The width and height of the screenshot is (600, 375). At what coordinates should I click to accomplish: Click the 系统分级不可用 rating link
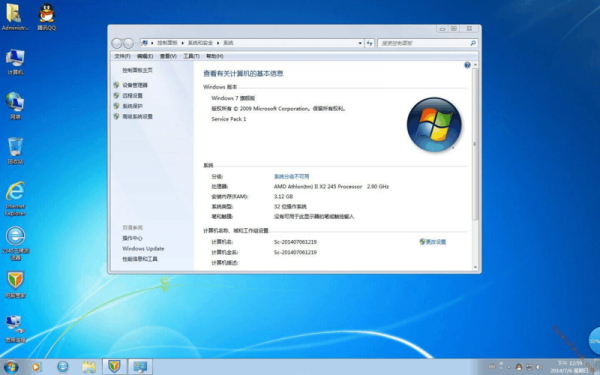[x=292, y=176]
